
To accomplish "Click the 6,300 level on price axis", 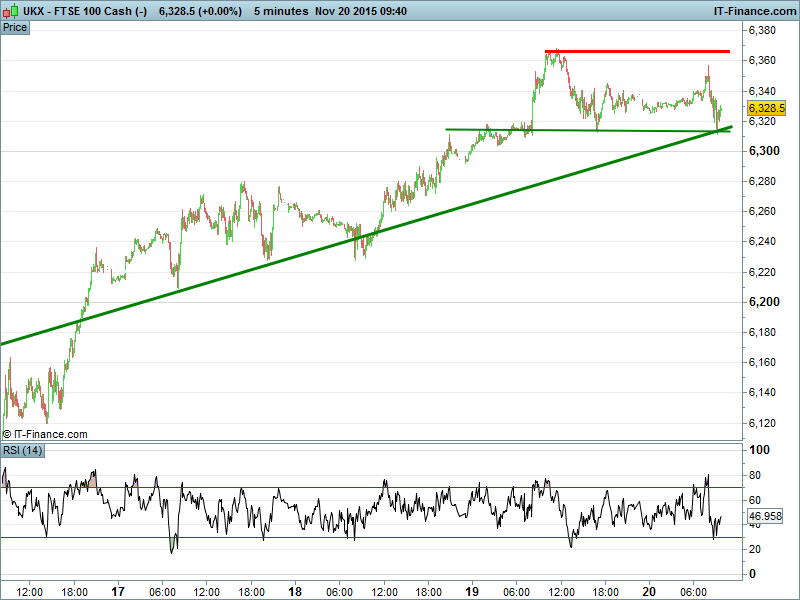I will [x=763, y=151].
